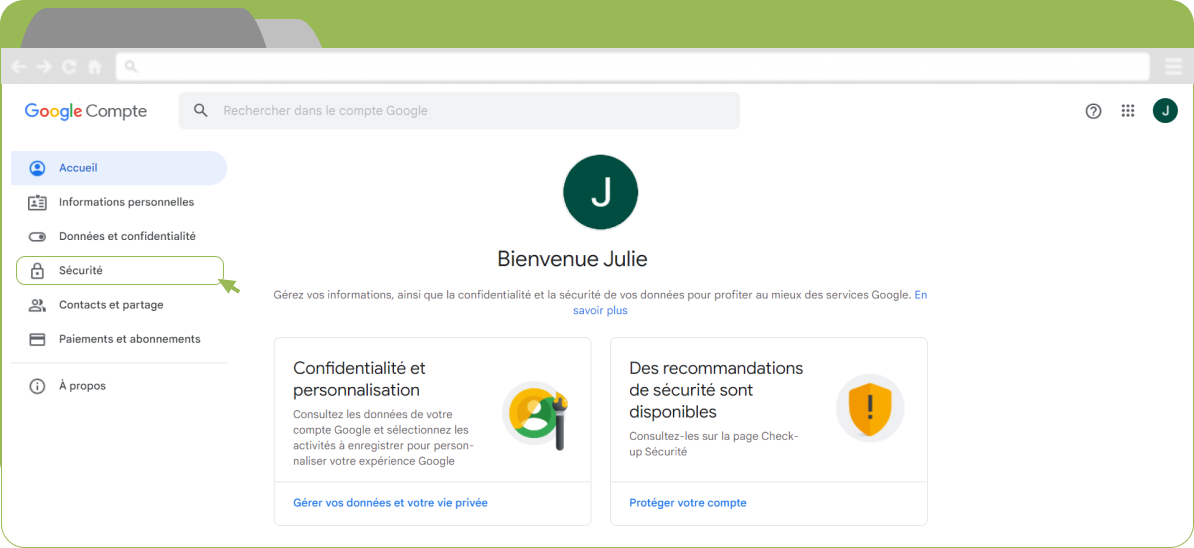1194x548 pixels.
Task: Go to Données et confidentialité
Action: (x=119, y=237)
